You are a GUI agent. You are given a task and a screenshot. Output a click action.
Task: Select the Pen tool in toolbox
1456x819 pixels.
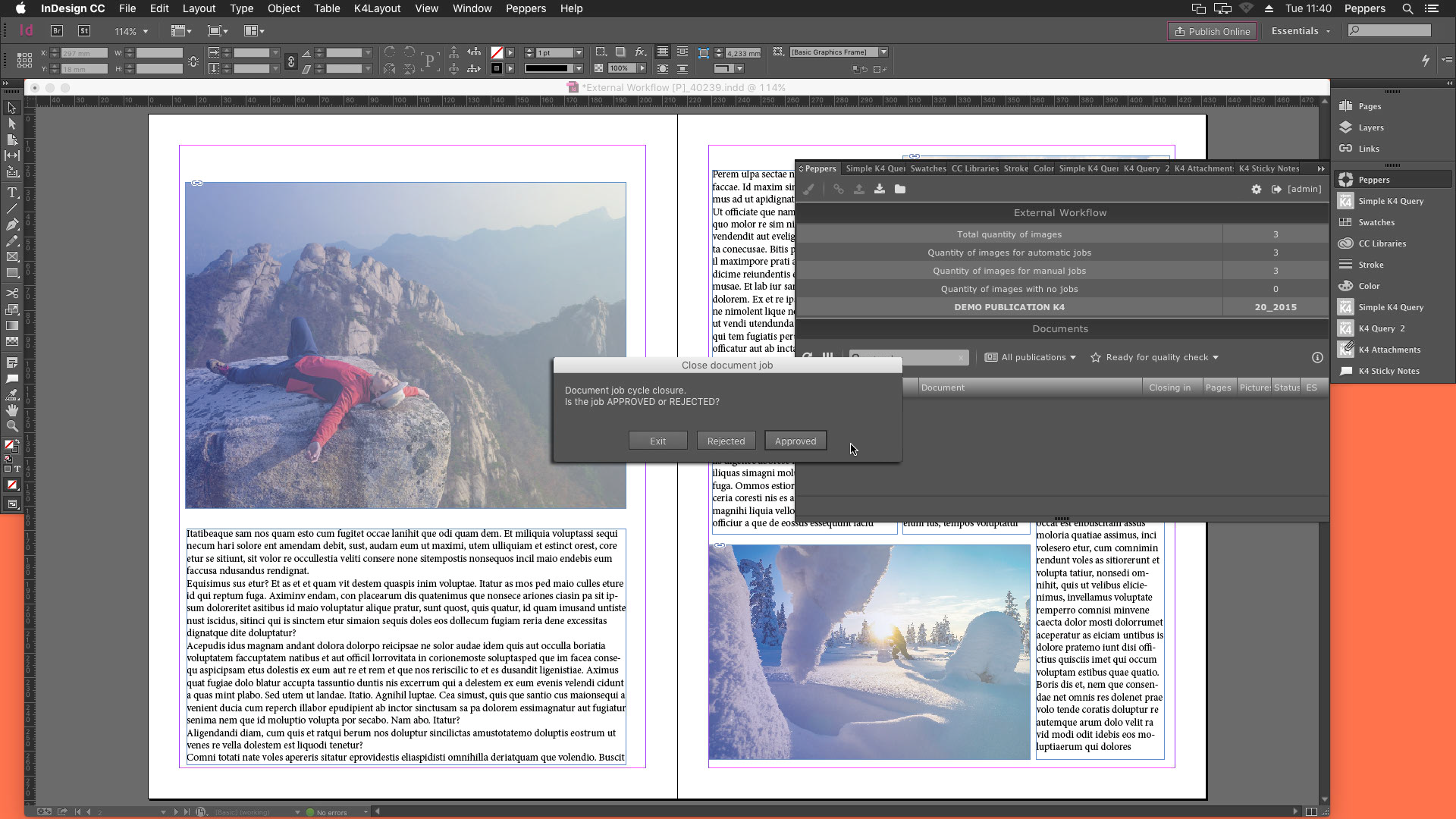pos(12,224)
